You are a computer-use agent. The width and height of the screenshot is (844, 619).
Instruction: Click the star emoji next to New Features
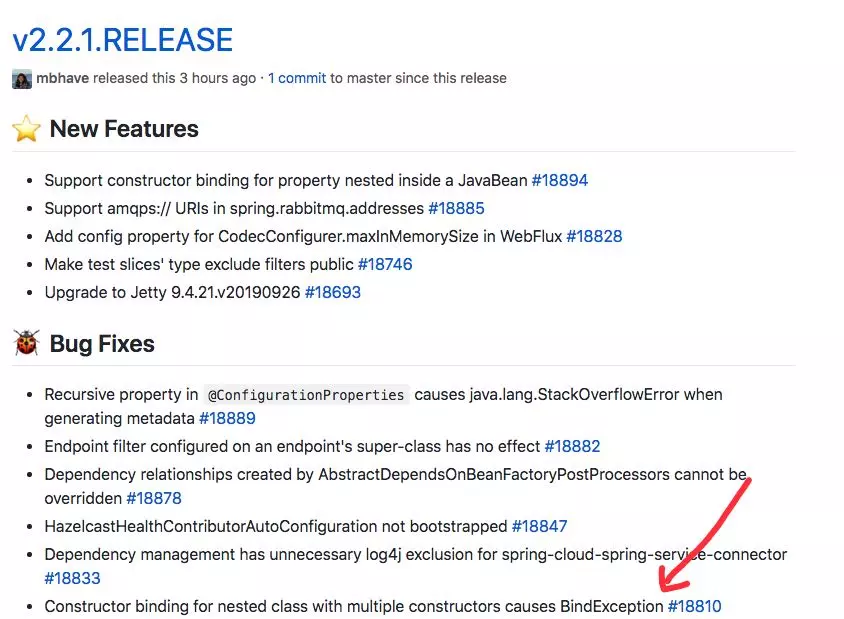26,128
